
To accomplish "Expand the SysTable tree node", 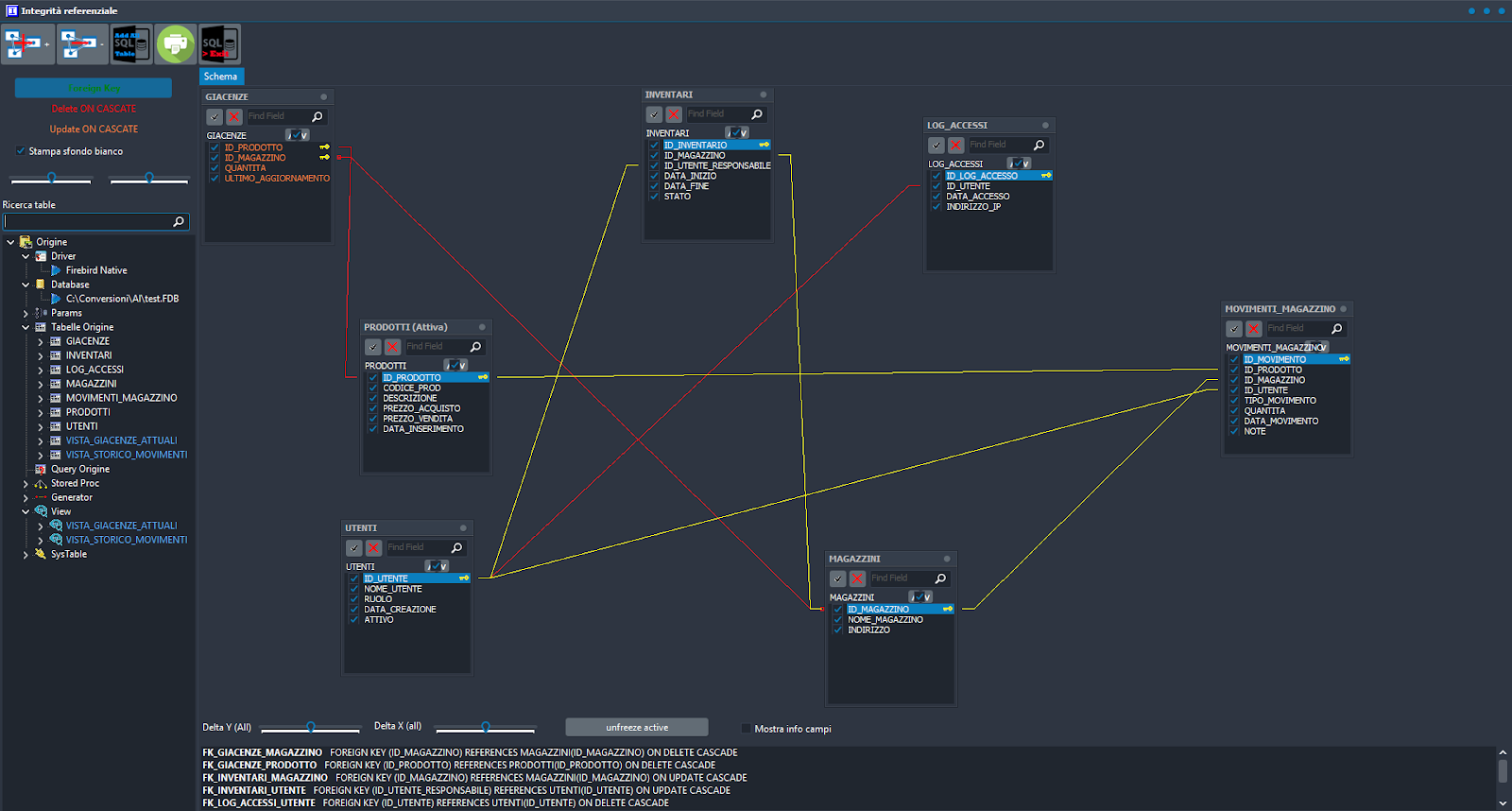I will 26,555.
